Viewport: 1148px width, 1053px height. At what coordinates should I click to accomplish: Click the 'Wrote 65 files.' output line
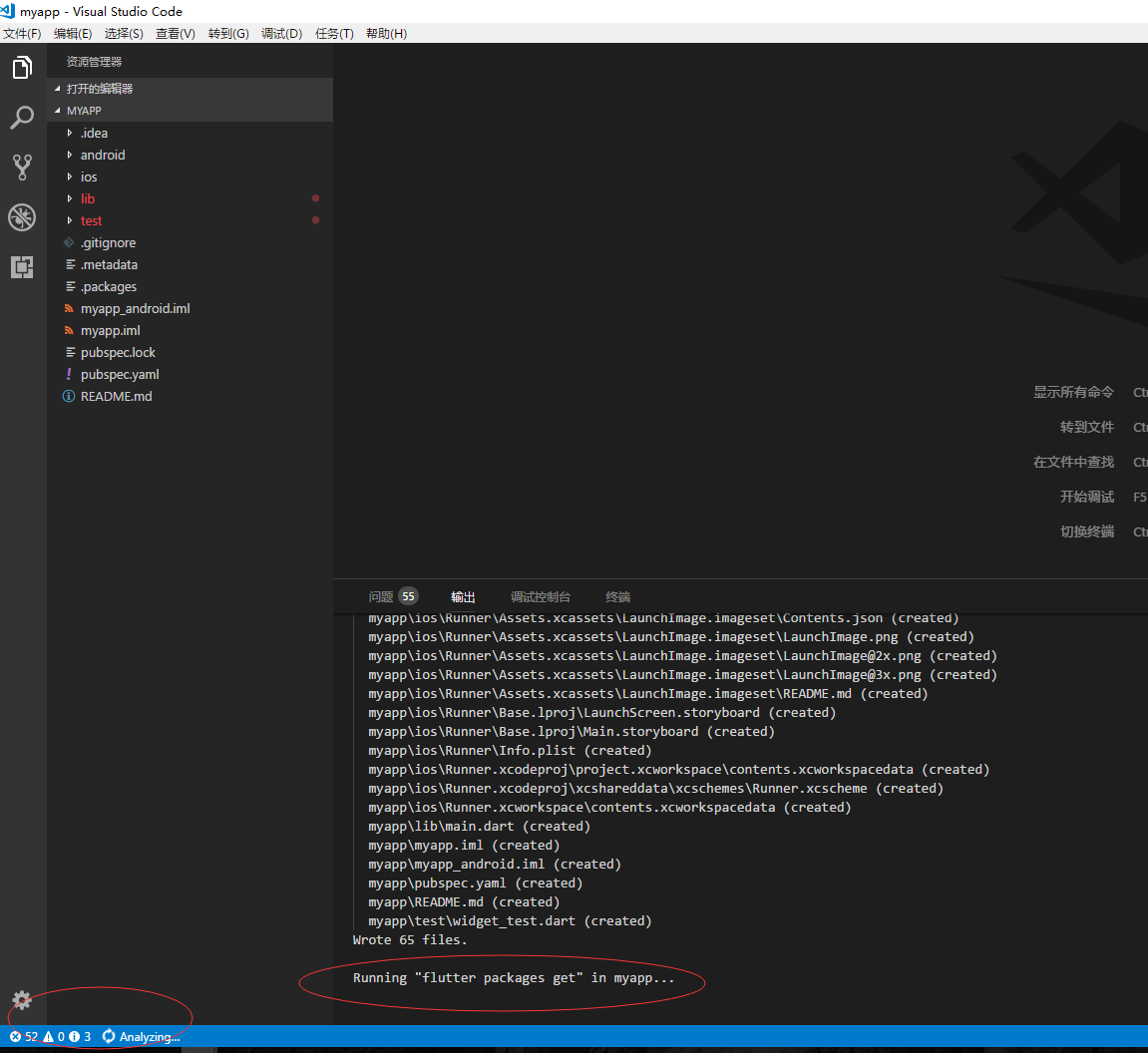pyautogui.click(x=410, y=939)
